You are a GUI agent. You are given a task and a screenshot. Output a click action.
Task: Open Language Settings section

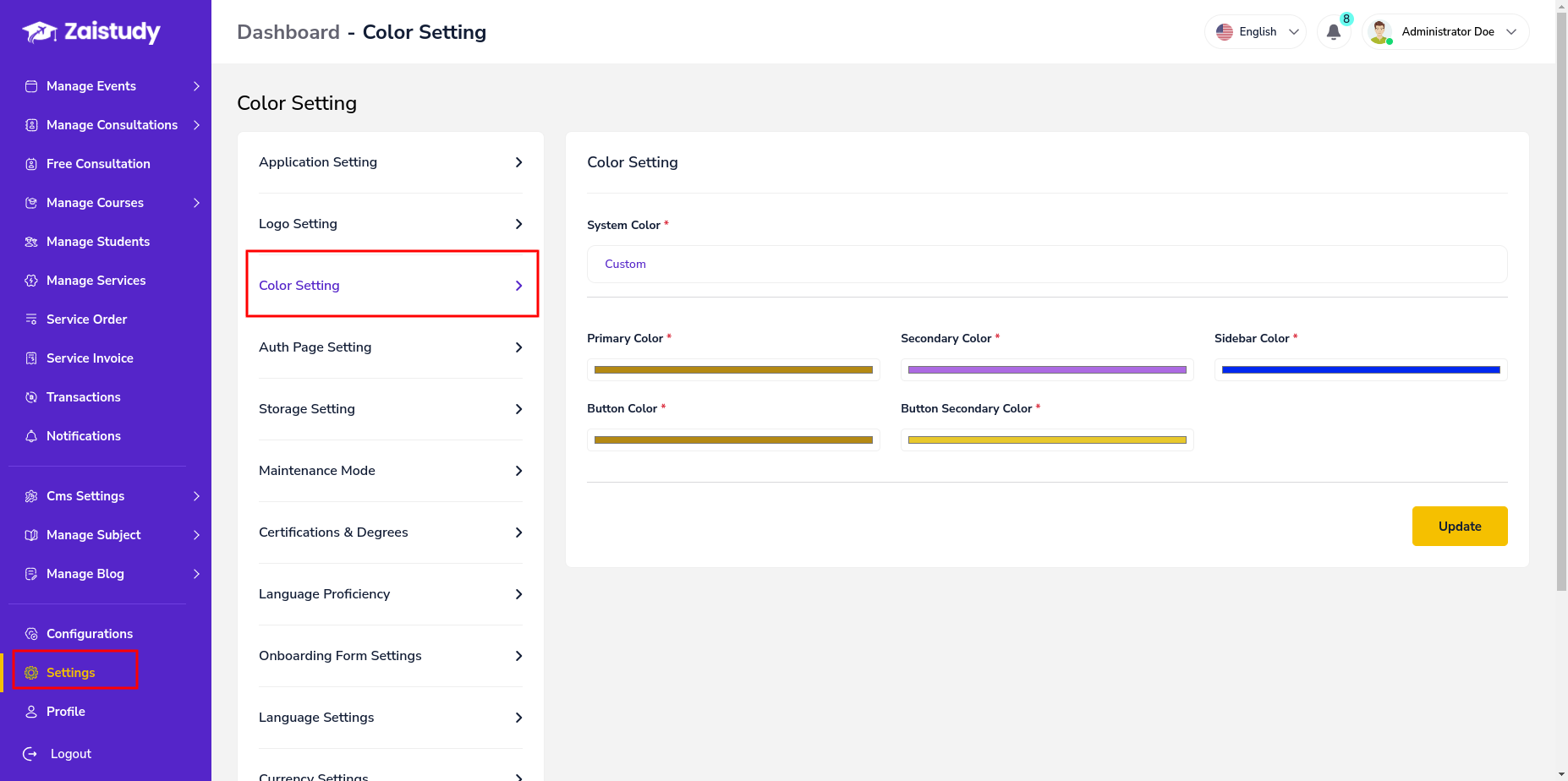391,718
